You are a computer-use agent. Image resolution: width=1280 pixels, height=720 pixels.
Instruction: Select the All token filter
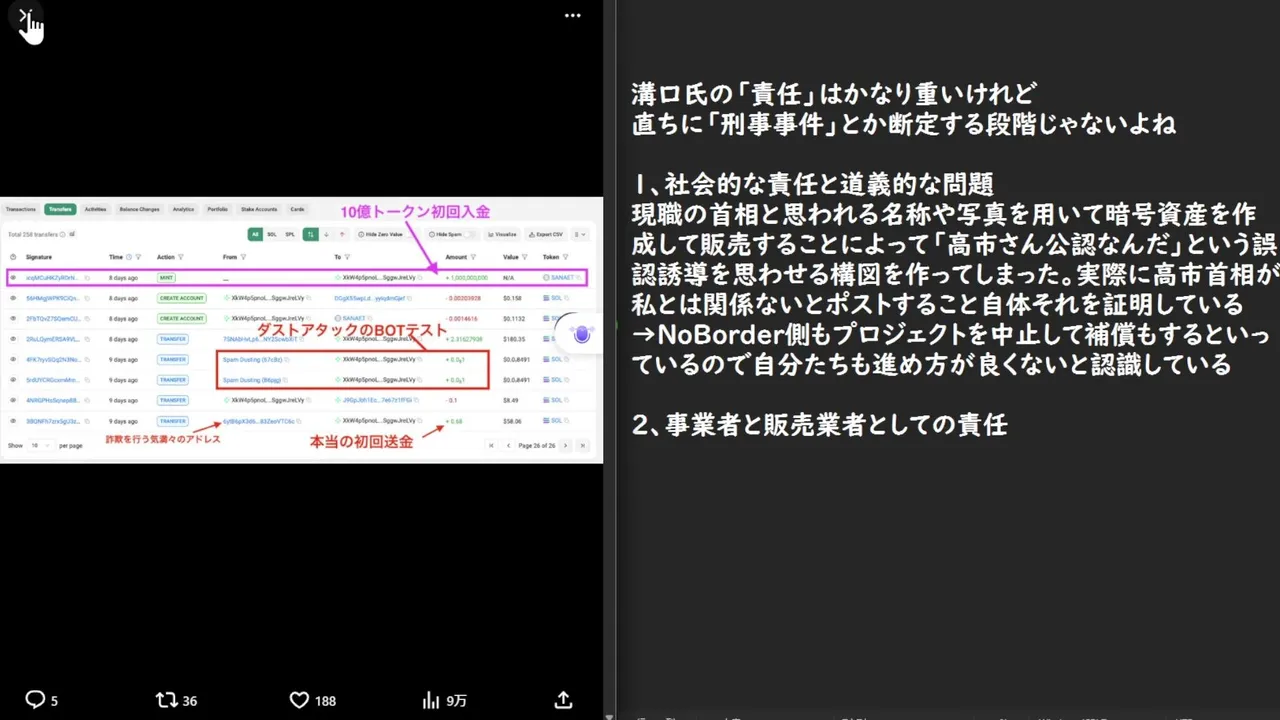[255, 234]
